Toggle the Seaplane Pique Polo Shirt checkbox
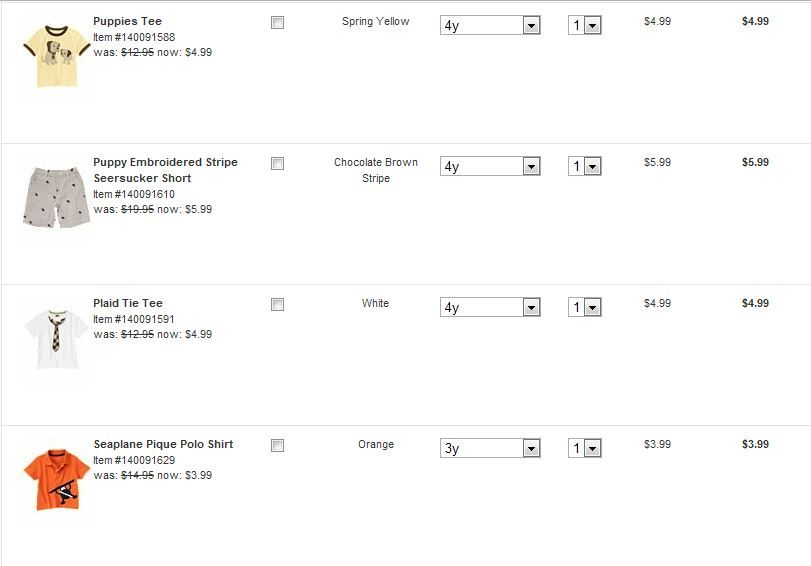The image size is (811, 566). pyautogui.click(x=278, y=445)
